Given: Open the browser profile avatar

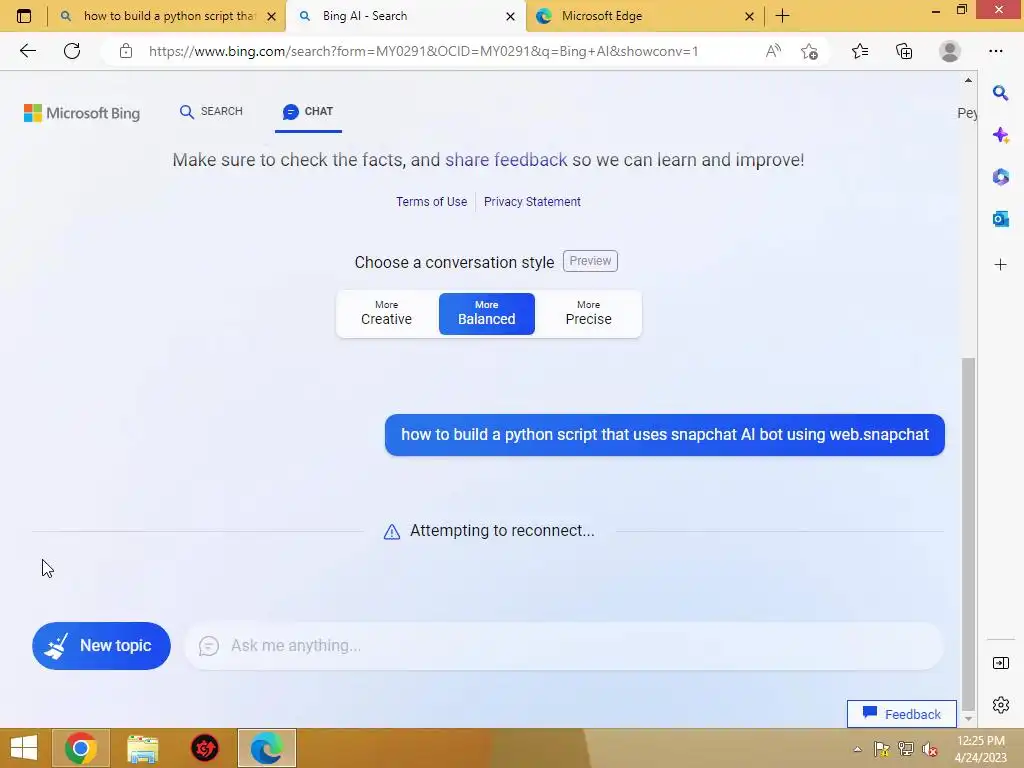Looking at the screenshot, I should (950, 51).
